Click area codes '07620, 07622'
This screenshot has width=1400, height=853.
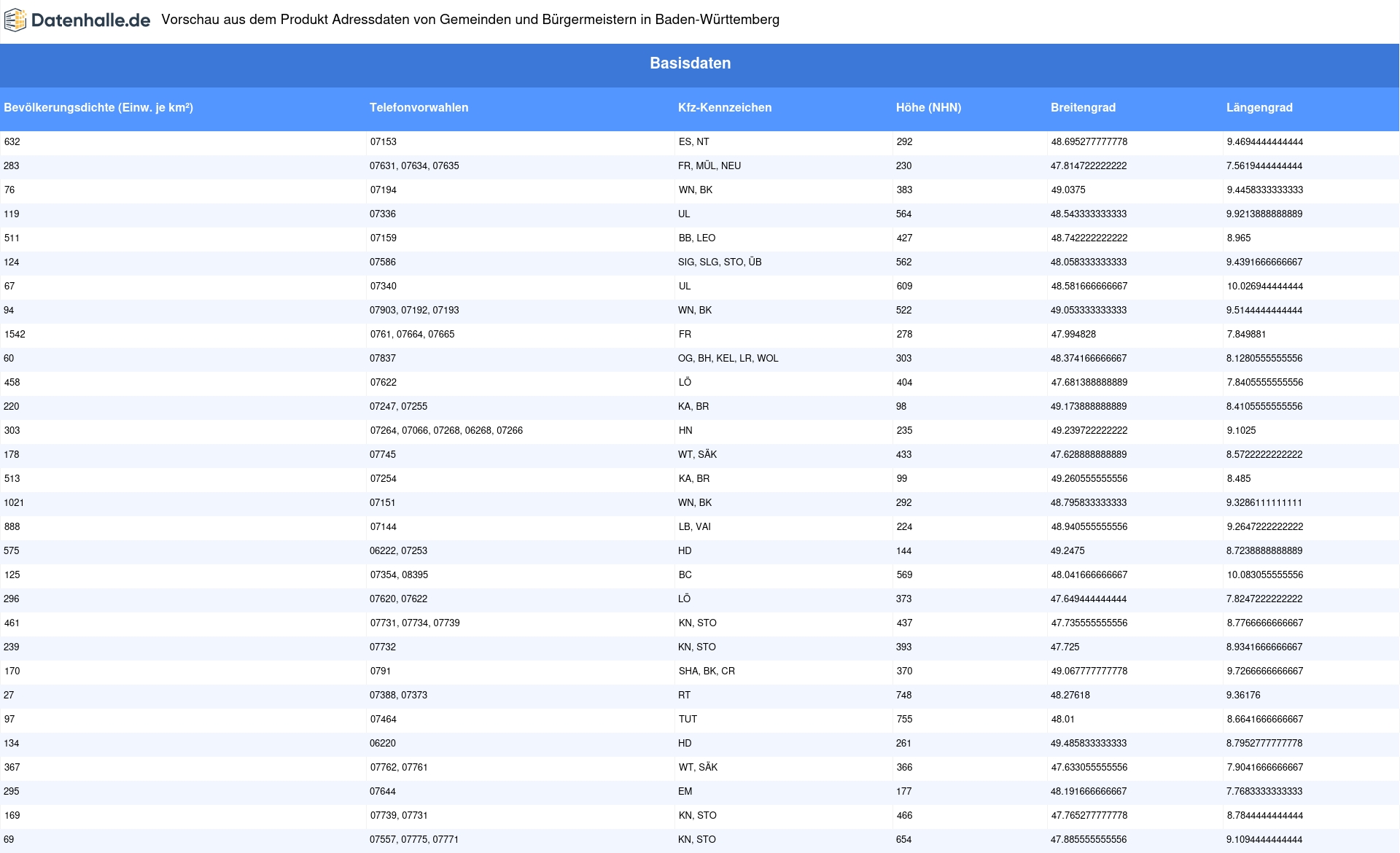point(398,599)
